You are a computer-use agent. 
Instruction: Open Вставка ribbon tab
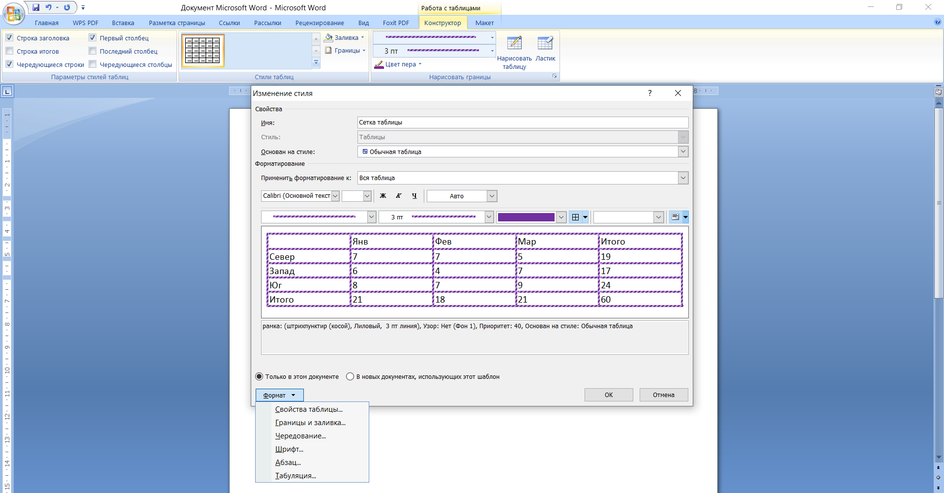123,23
